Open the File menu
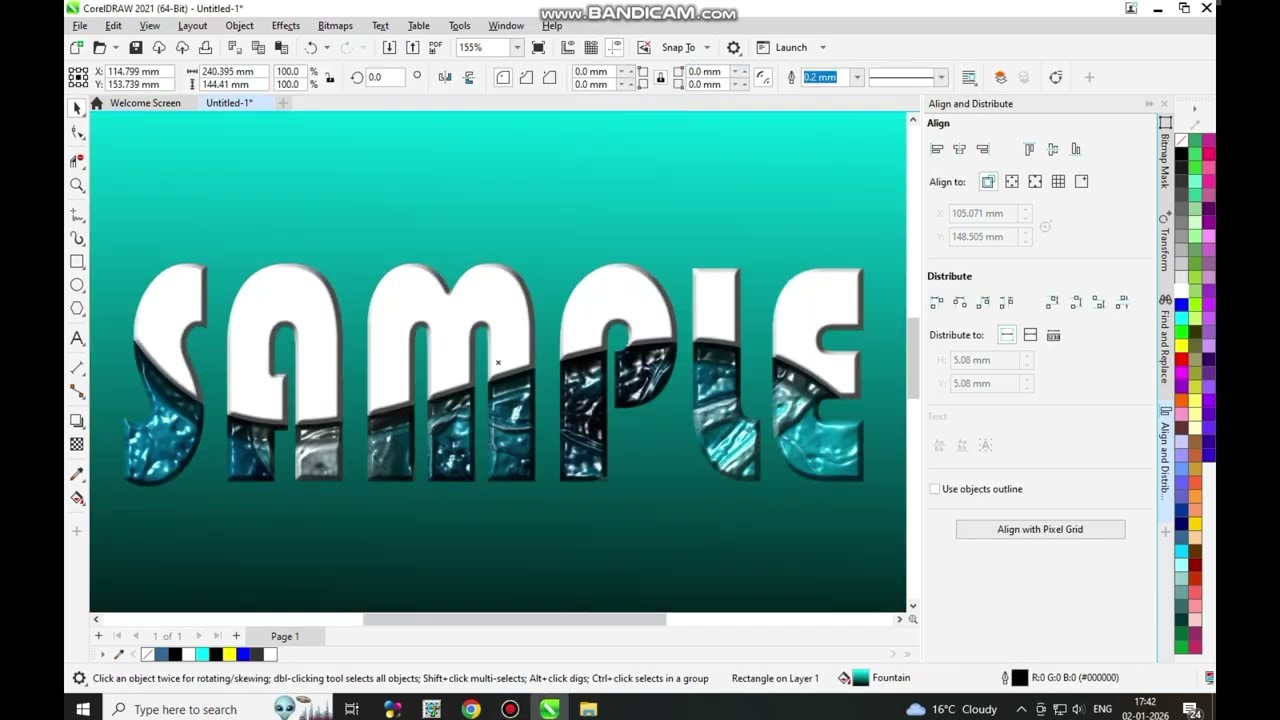 pos(79,26)
